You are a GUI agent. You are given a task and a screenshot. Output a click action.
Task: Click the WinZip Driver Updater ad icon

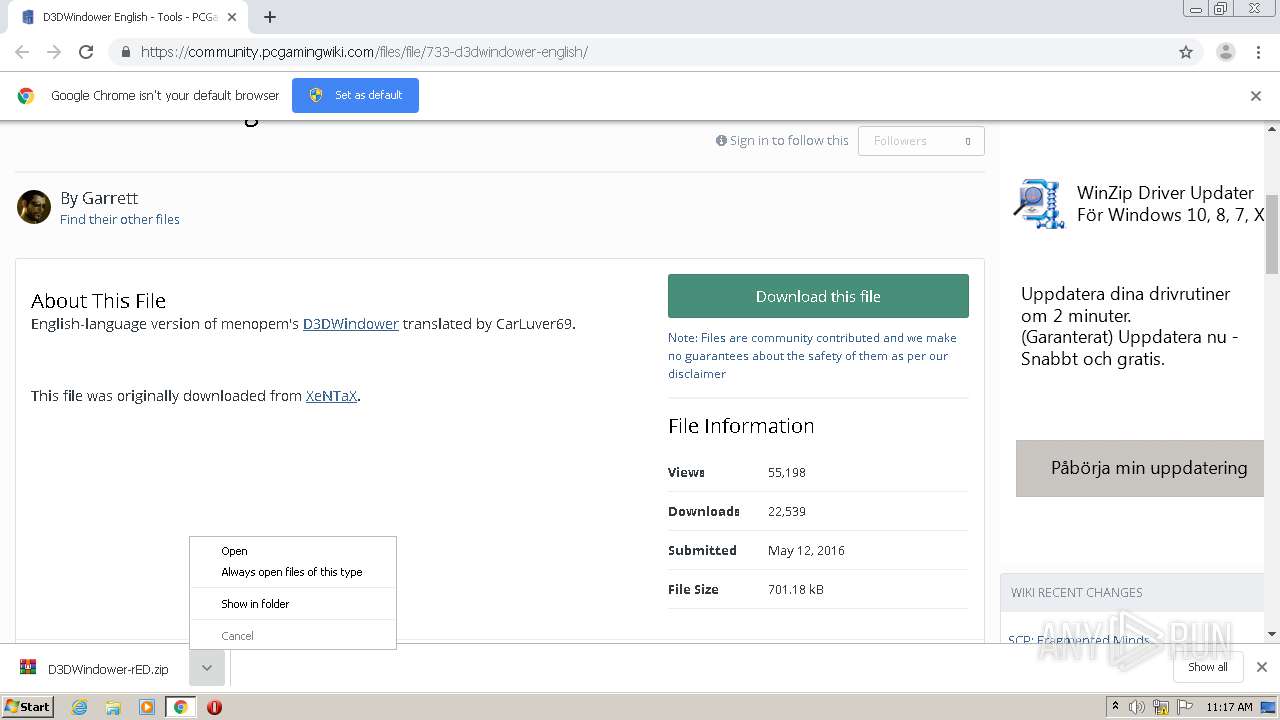(1039, 204)
